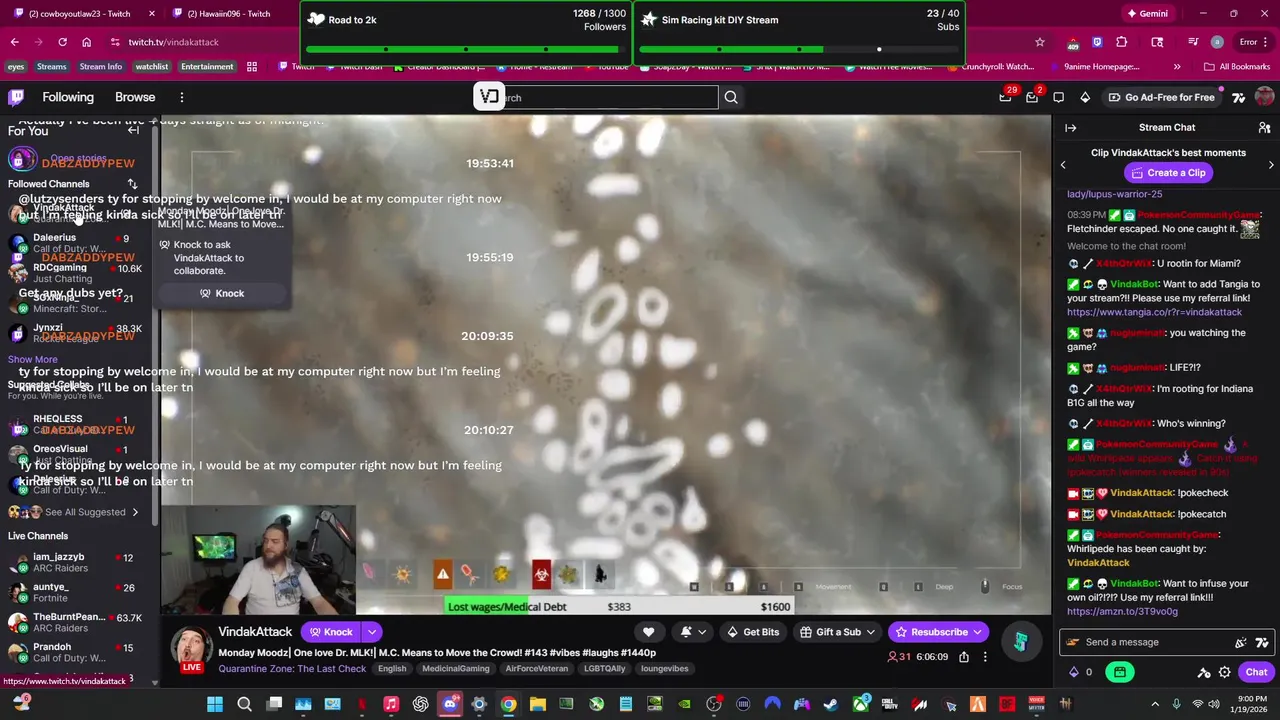Bookmark this page with the star icon
Image resolution: width=1280 pixels, height=720 pixels.
(x=1040, y=42)
